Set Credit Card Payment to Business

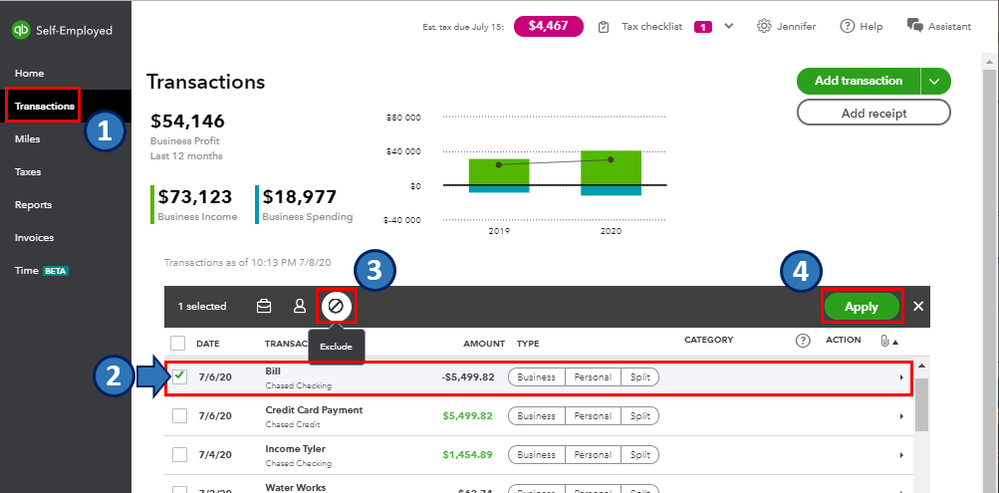click(536, 416)
